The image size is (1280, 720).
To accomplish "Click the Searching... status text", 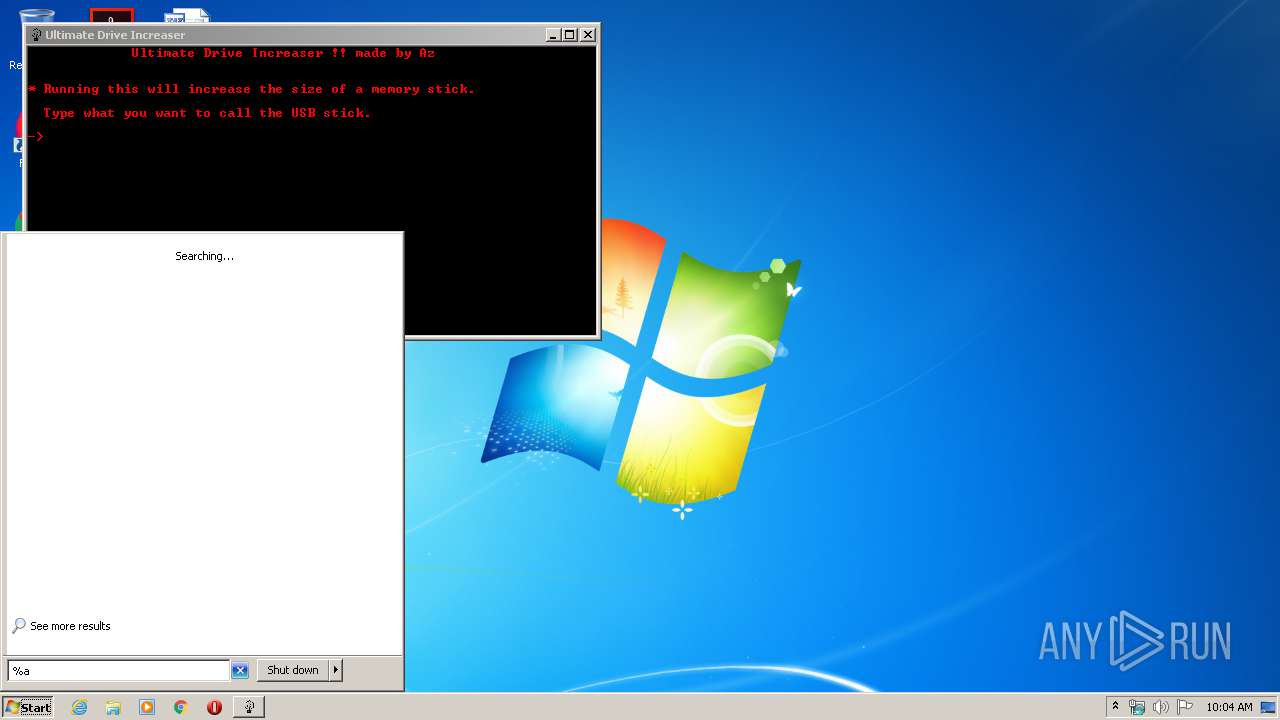I will (x=204, y=256).
